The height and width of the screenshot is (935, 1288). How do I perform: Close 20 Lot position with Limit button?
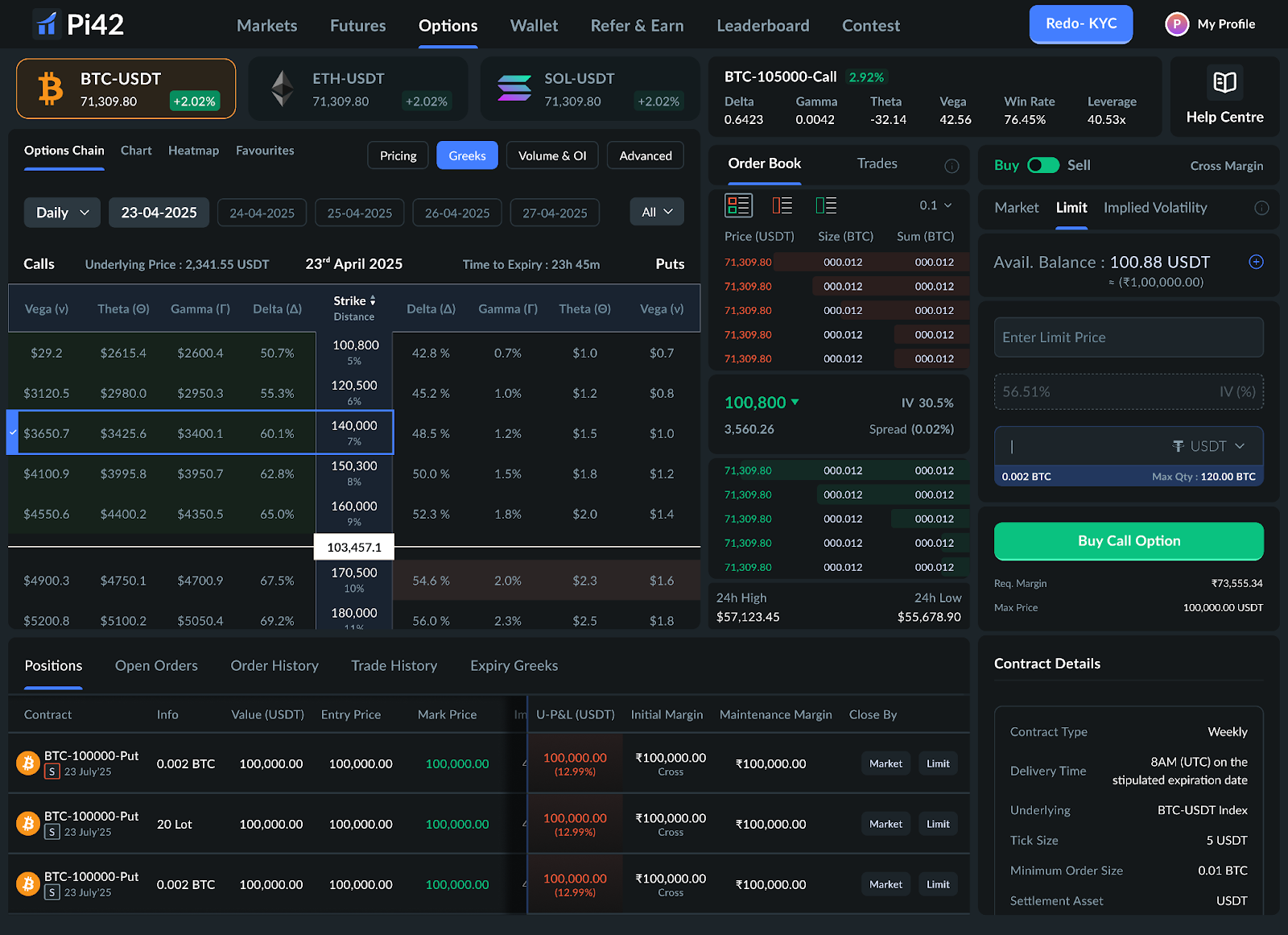938,824
